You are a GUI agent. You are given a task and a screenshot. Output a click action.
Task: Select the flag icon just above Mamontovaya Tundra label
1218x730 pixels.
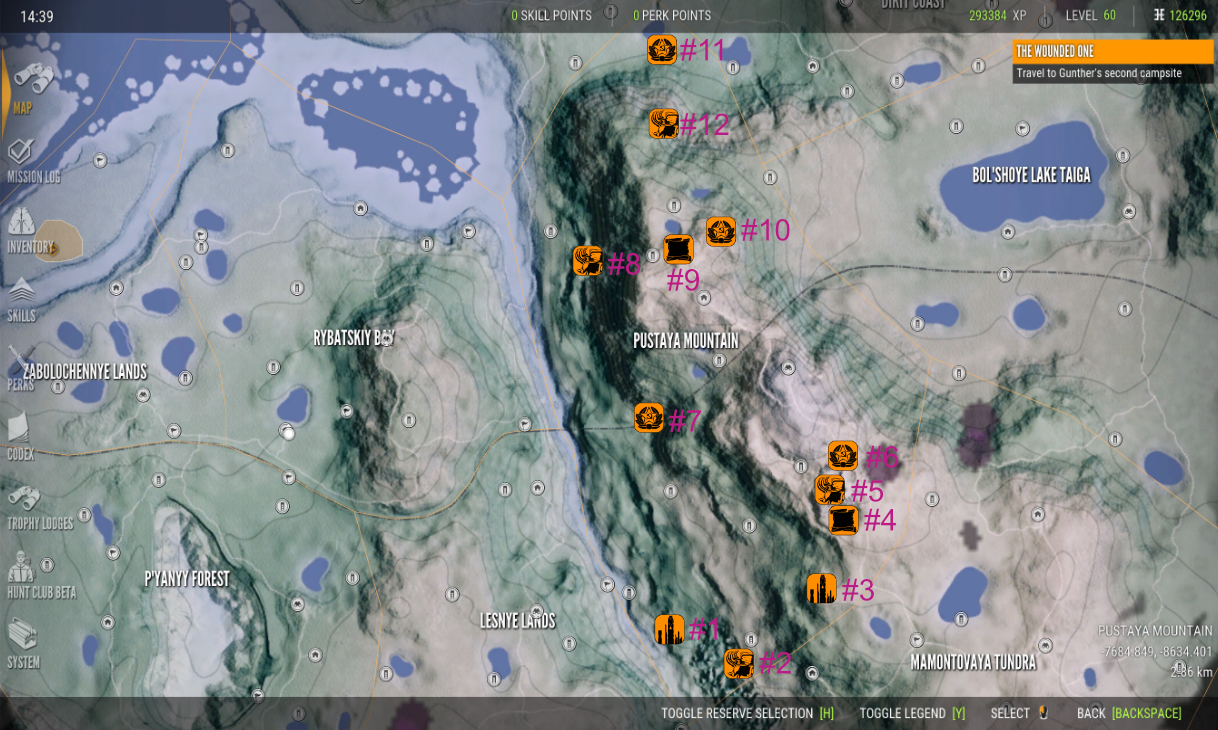coord(917,640)
